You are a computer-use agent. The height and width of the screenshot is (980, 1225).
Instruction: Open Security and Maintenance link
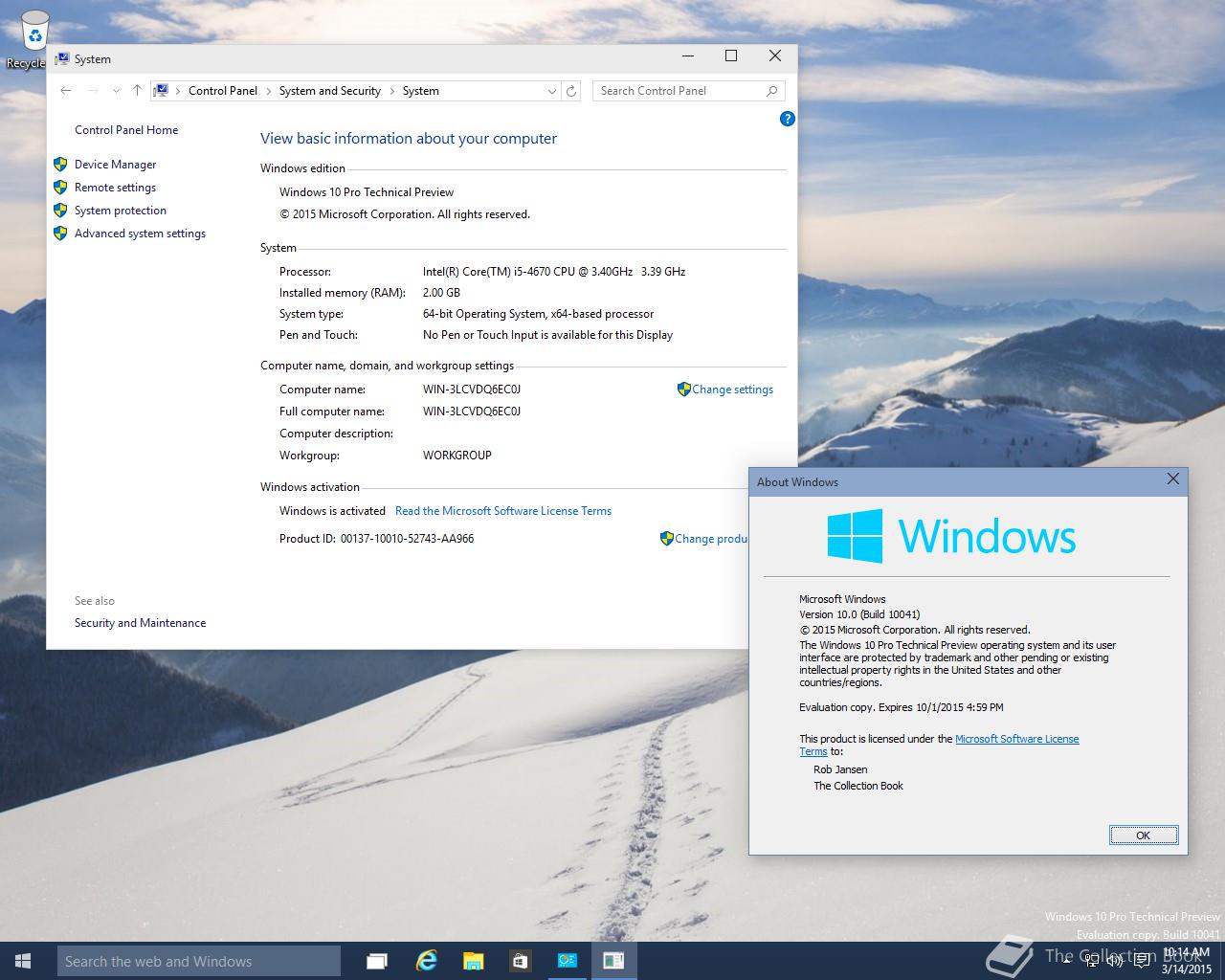point(140,623)
